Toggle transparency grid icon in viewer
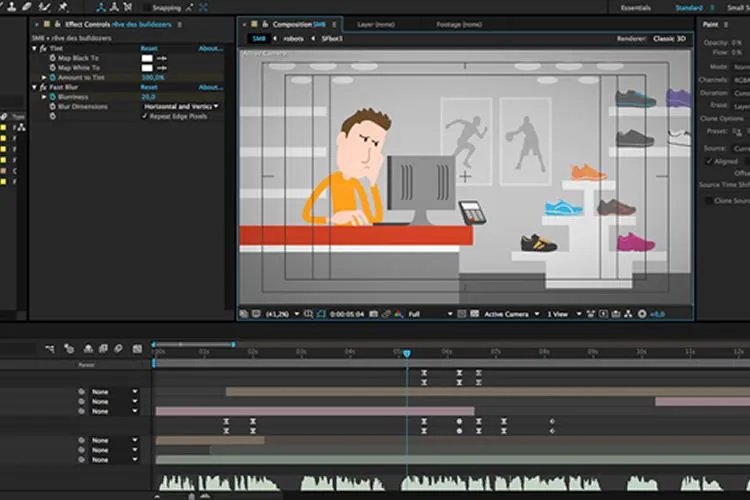This screenshot has width=750, height=500. pos(474,314)
